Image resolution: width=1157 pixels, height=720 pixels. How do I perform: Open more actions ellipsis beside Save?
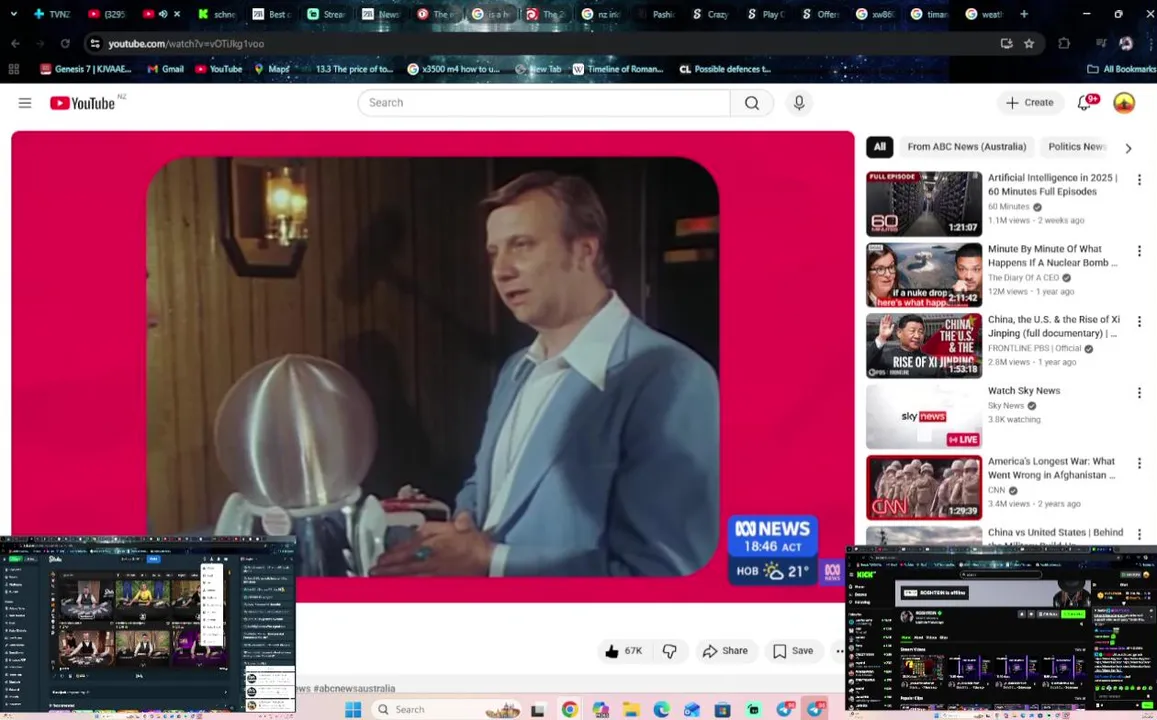point(839,651)
